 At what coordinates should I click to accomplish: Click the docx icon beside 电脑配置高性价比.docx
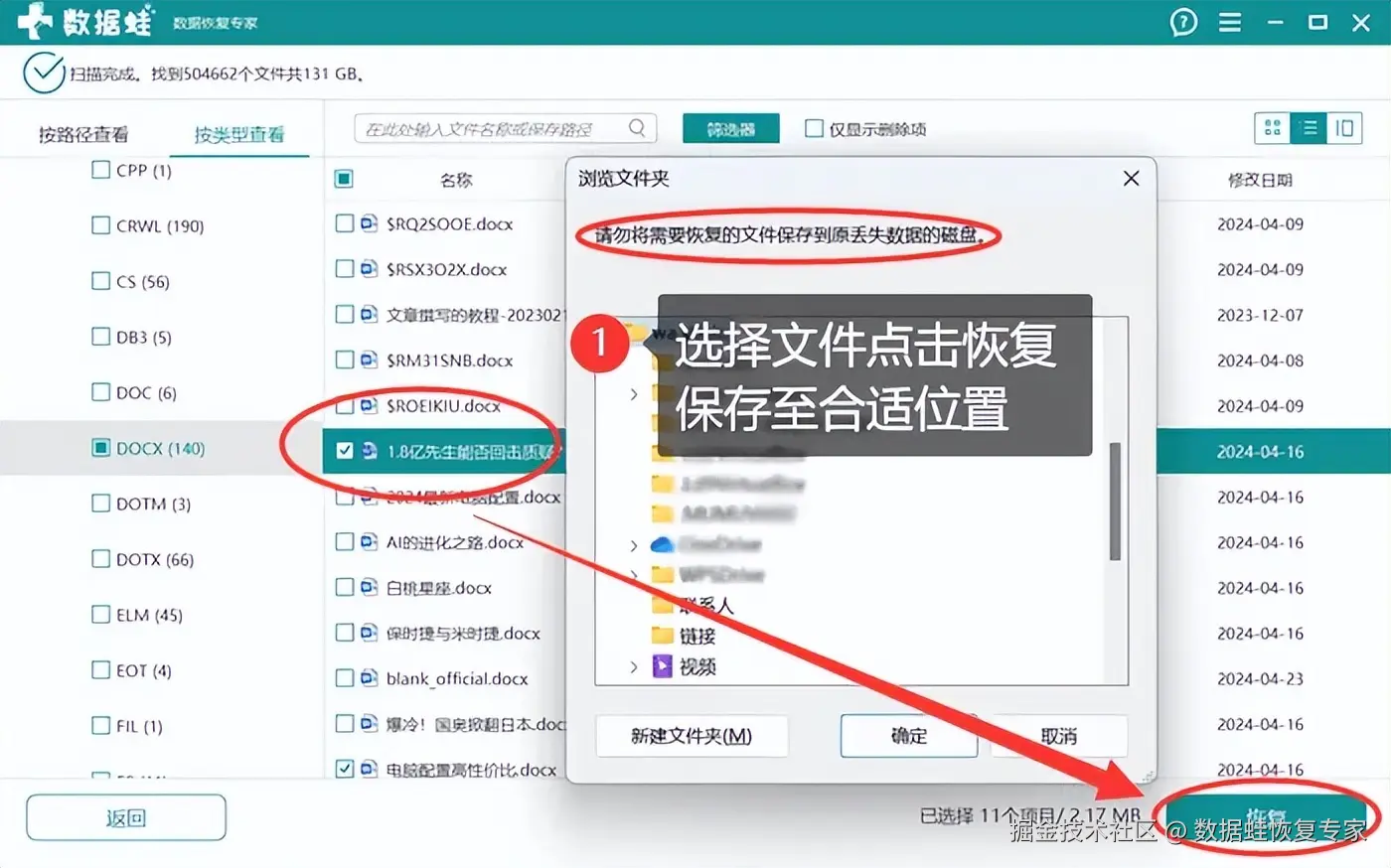coord(369,770)
